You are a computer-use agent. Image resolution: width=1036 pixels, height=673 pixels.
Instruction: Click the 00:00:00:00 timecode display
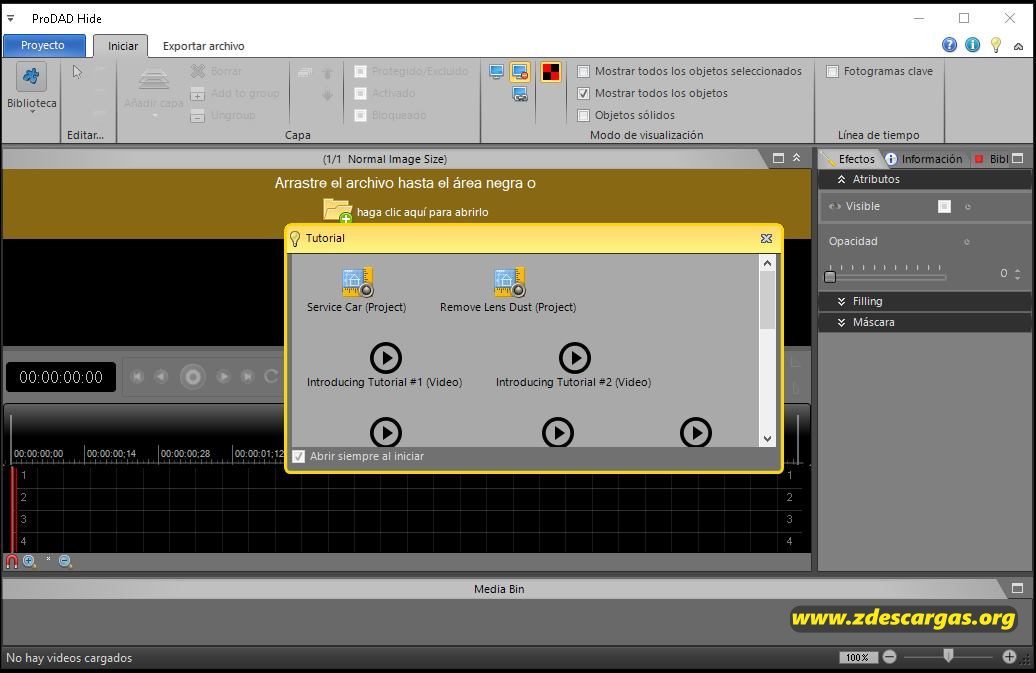click(x=61, y=377)
